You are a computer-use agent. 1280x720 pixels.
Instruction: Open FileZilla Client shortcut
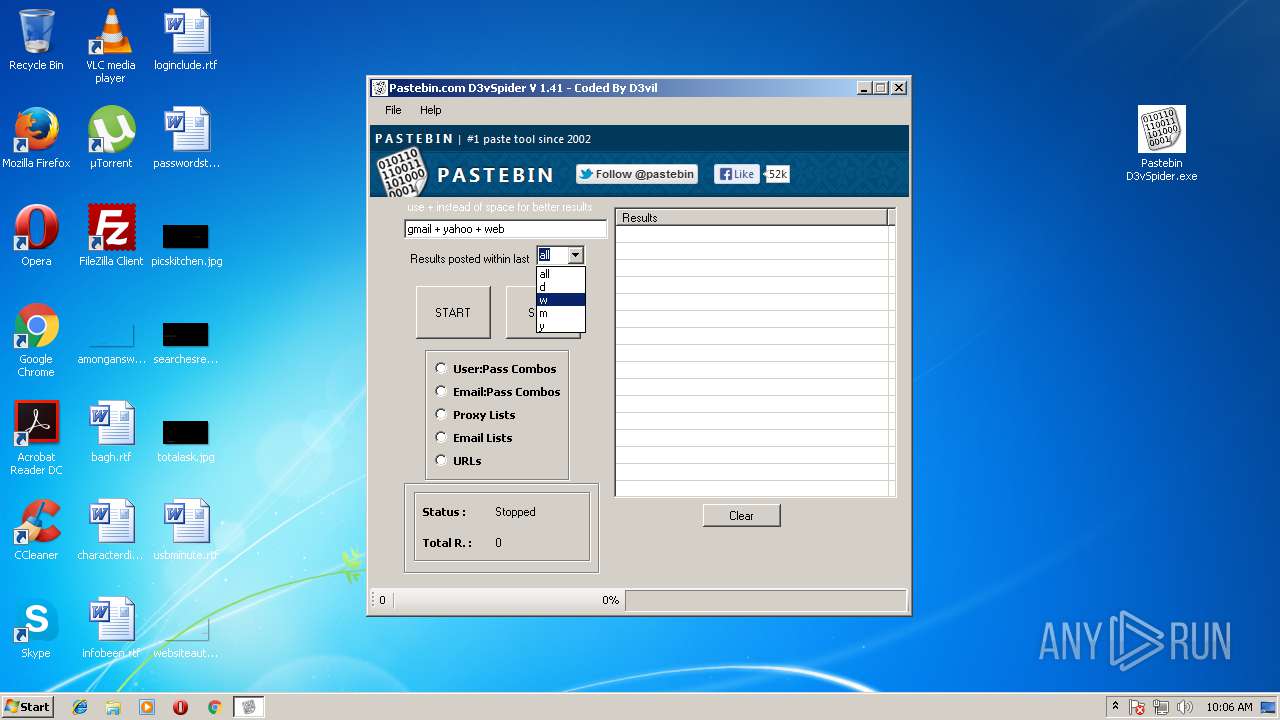tap(110, 236)
